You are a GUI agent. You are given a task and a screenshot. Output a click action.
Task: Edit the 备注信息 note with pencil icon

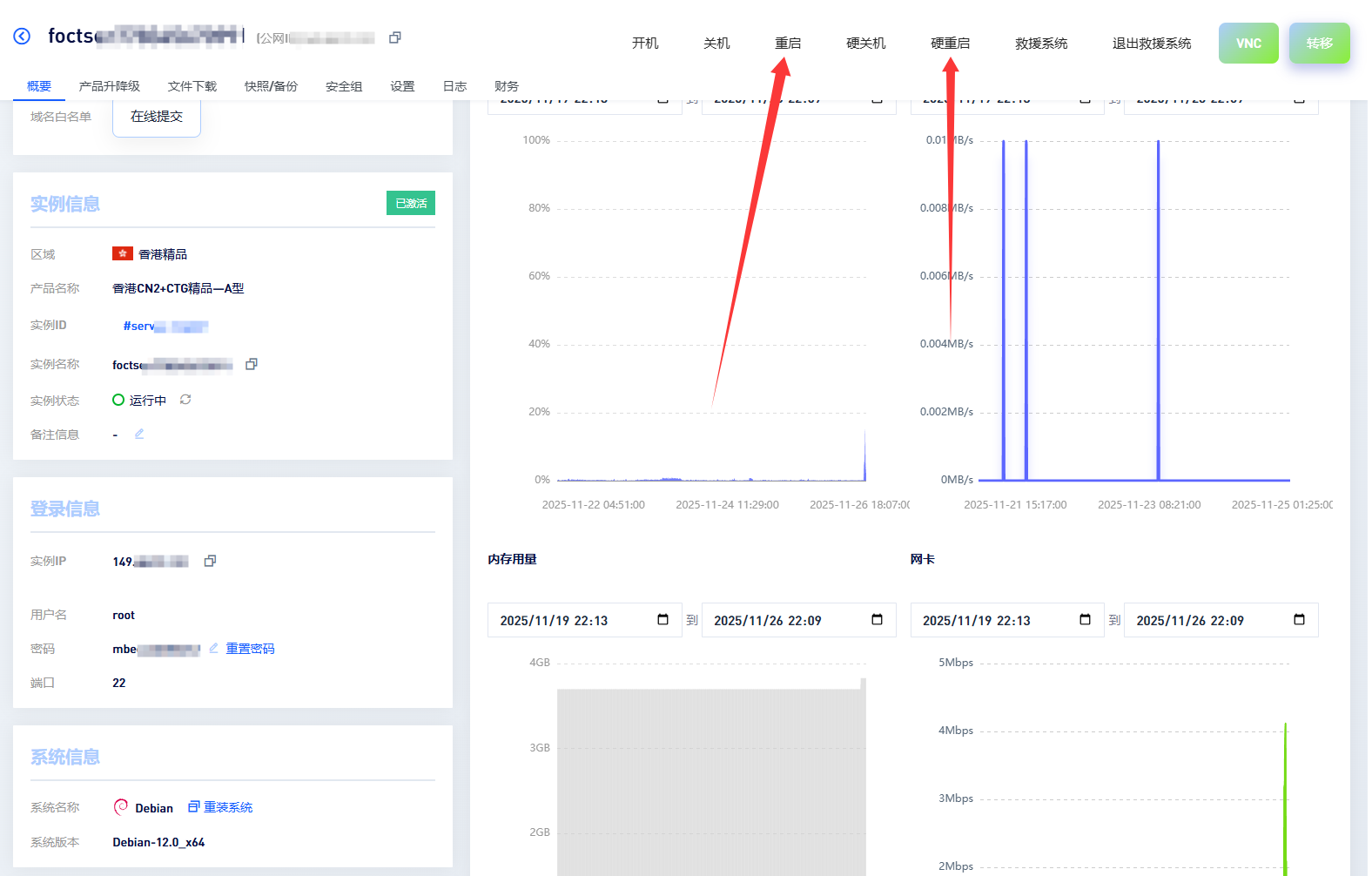pos(139,434)
